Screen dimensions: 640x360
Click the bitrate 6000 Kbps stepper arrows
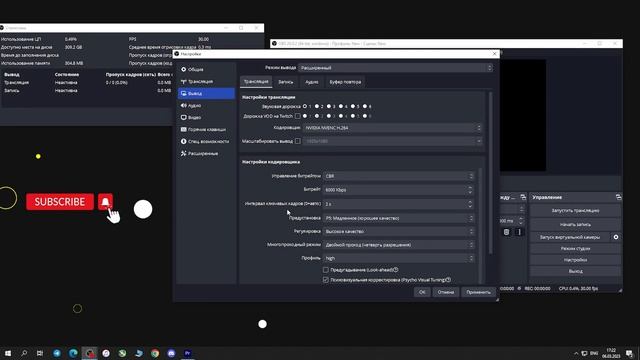point(470,190)
